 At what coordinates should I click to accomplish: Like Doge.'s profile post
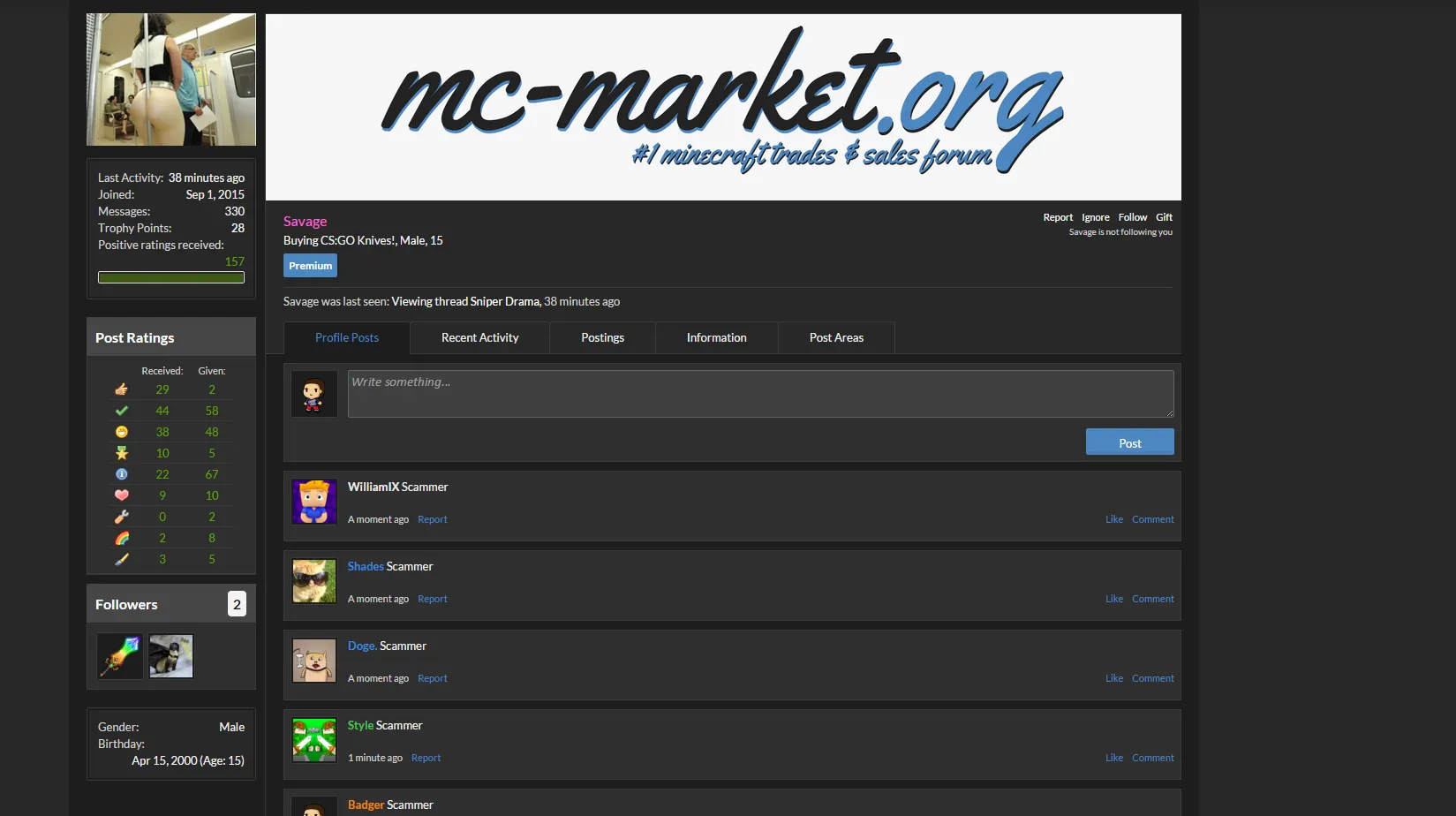[1114, 679]
